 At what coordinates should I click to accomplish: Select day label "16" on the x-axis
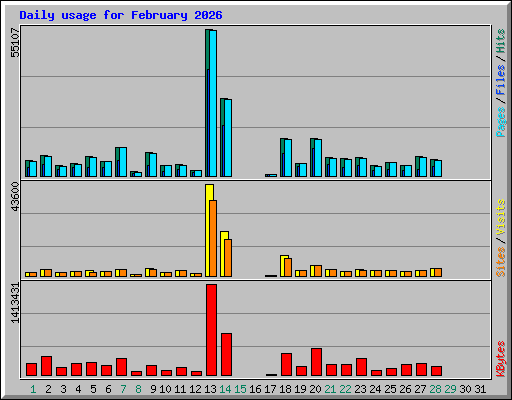coord(255,389)
